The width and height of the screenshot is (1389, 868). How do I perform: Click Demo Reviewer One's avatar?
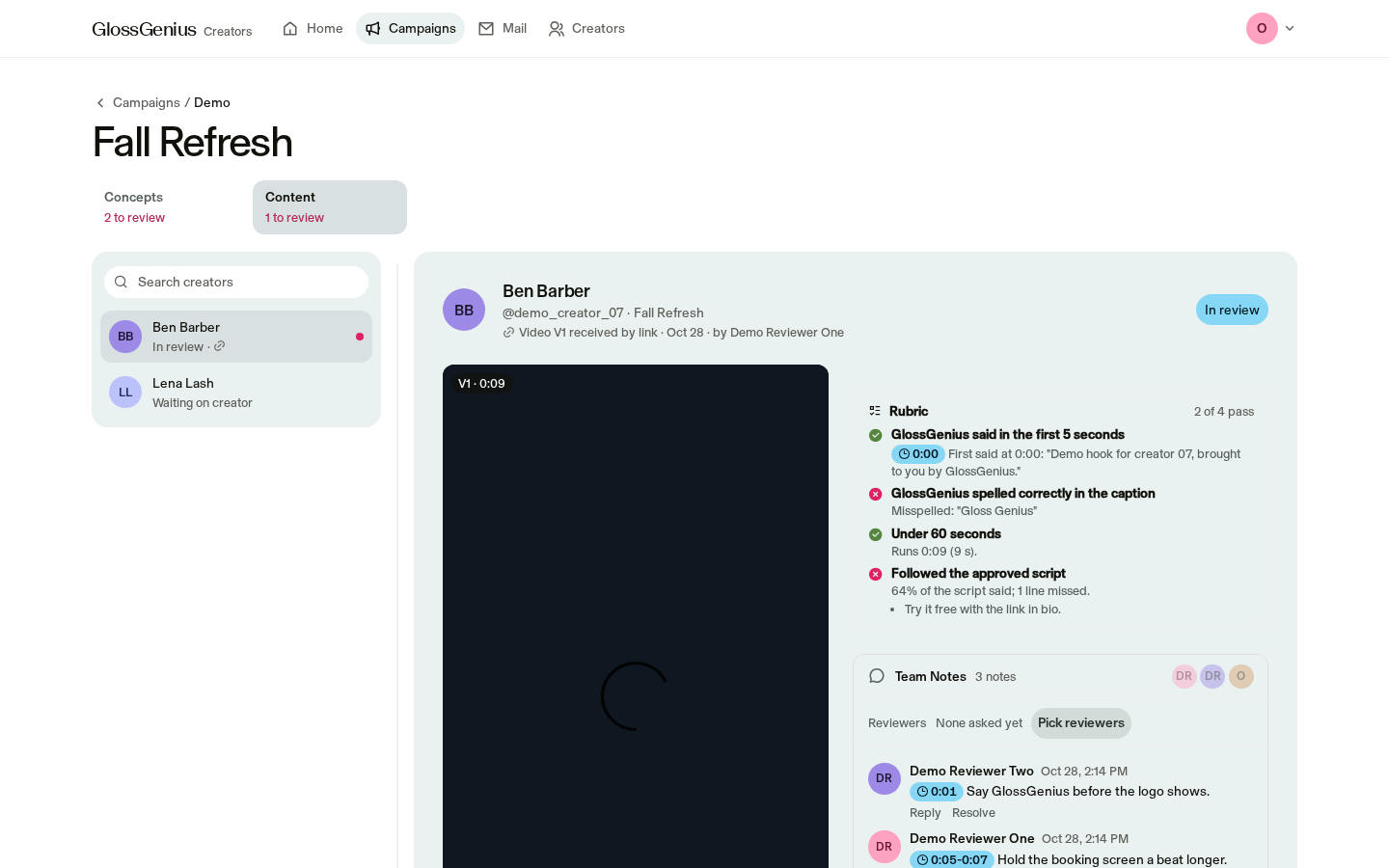tap(885, 847)
